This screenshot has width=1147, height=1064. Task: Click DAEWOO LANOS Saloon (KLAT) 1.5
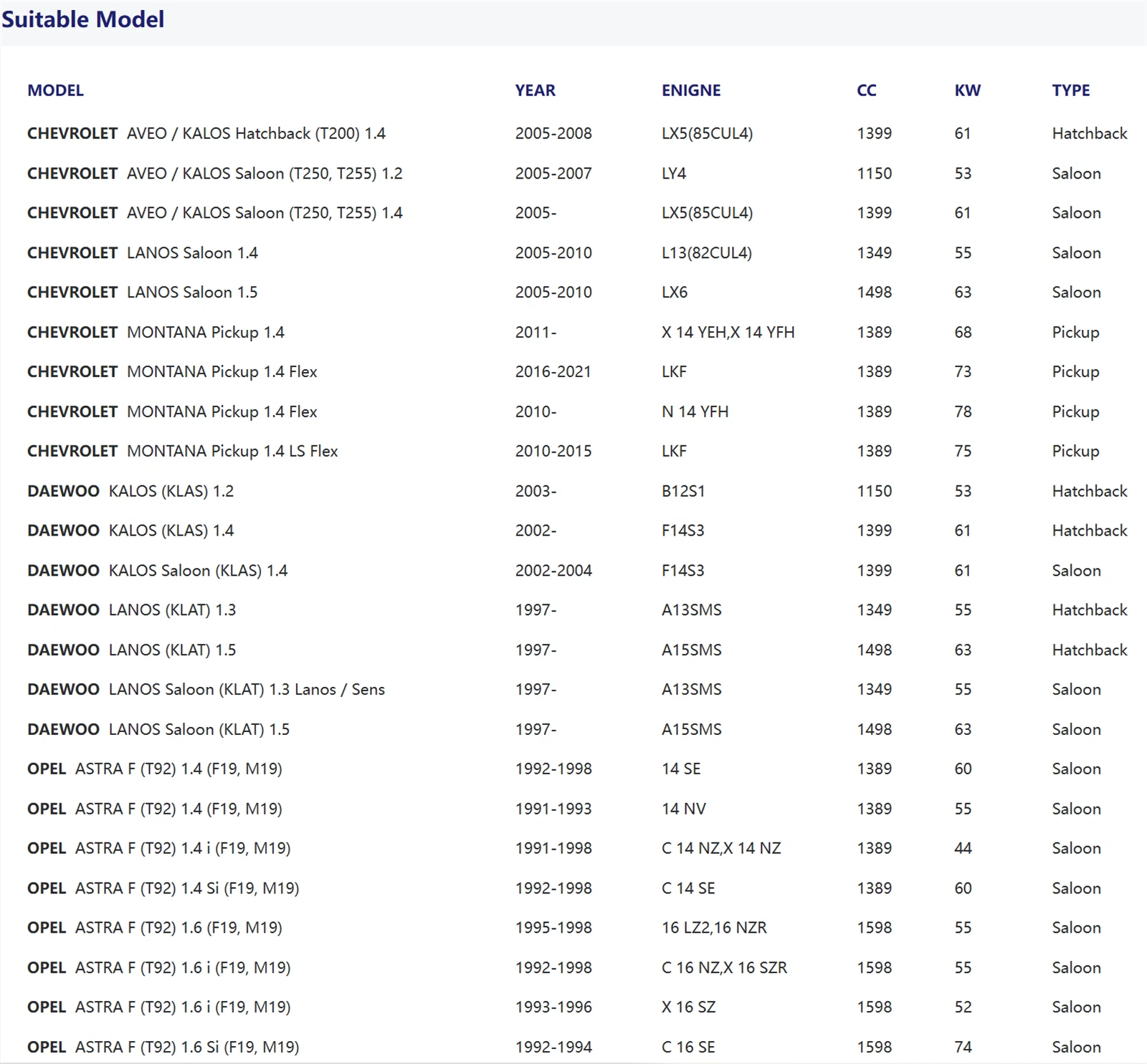pos(158,729)
